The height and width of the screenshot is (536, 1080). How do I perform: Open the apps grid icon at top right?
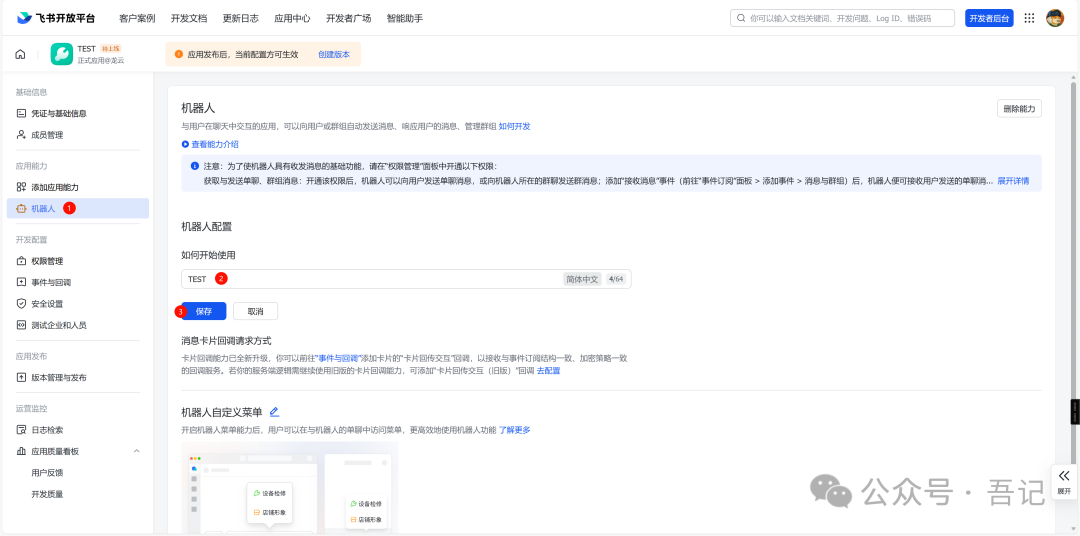click(1029, 18)
